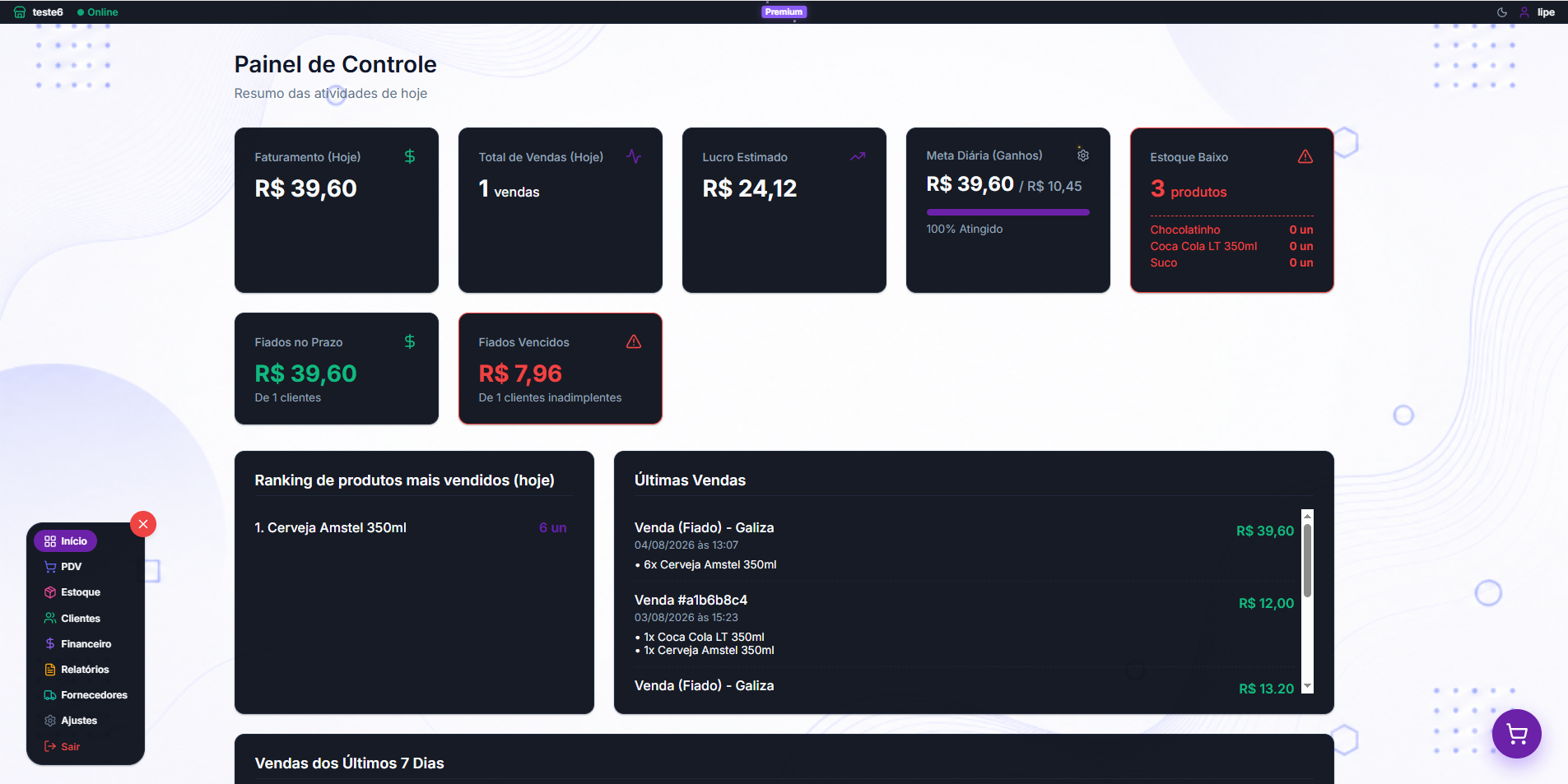
Task: Click the store icon next to teste6
Action: [20, 12]
